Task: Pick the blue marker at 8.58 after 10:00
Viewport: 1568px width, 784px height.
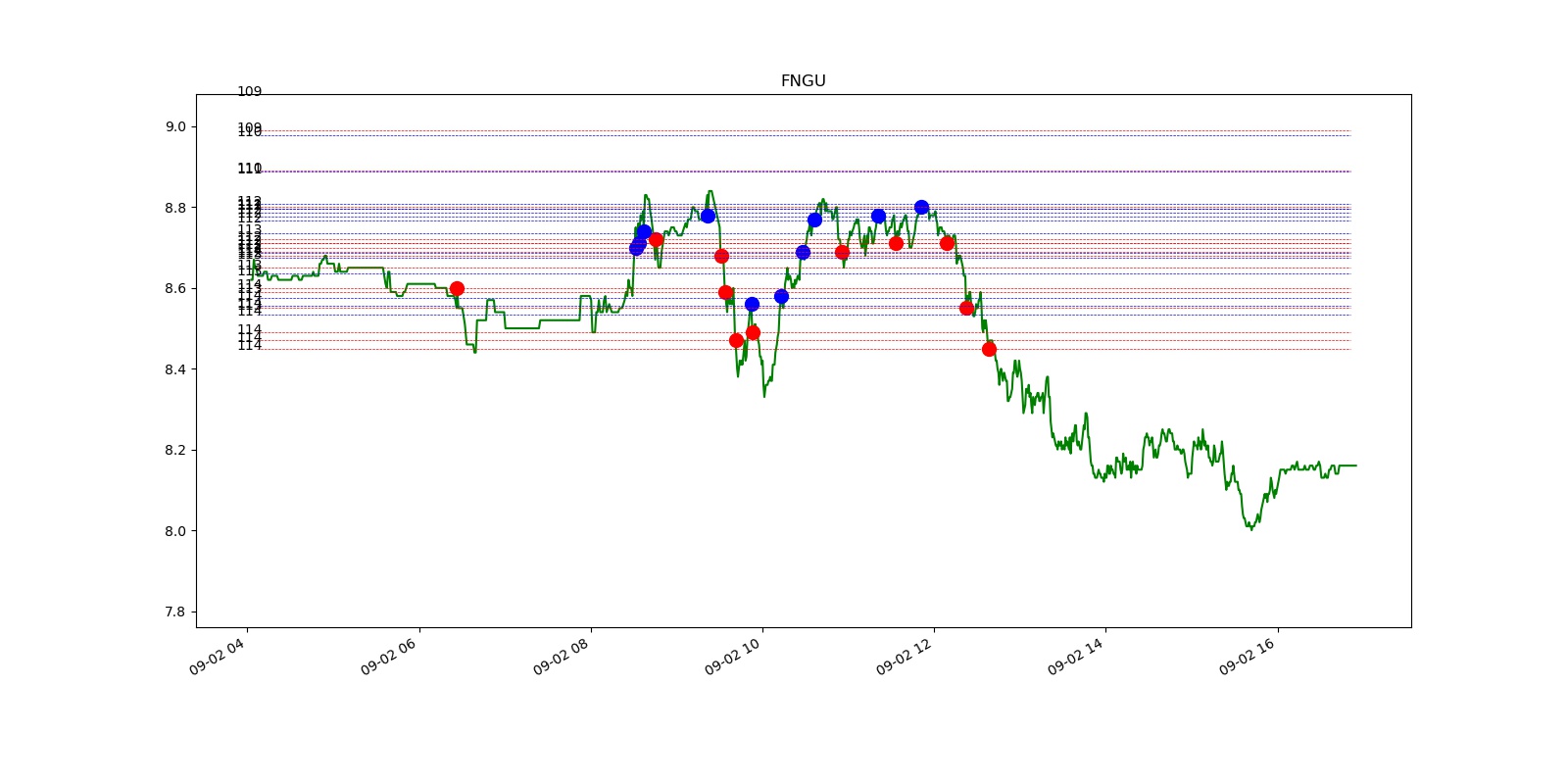Action: 781,296
